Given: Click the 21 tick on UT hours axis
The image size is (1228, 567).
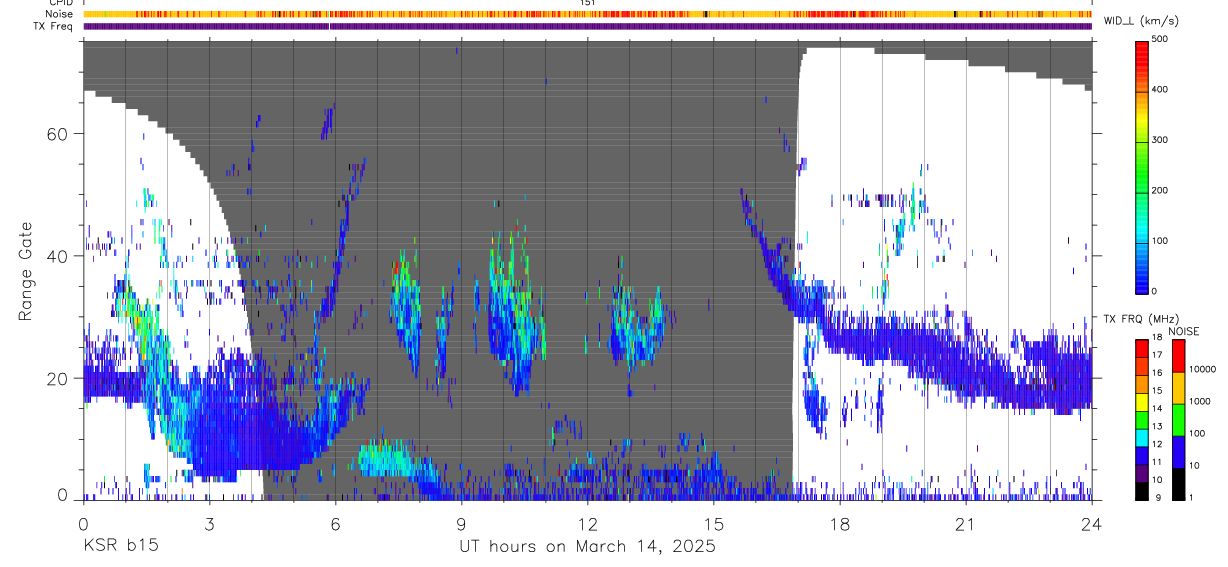Looking at the screenshot, I should click(966, 523).
